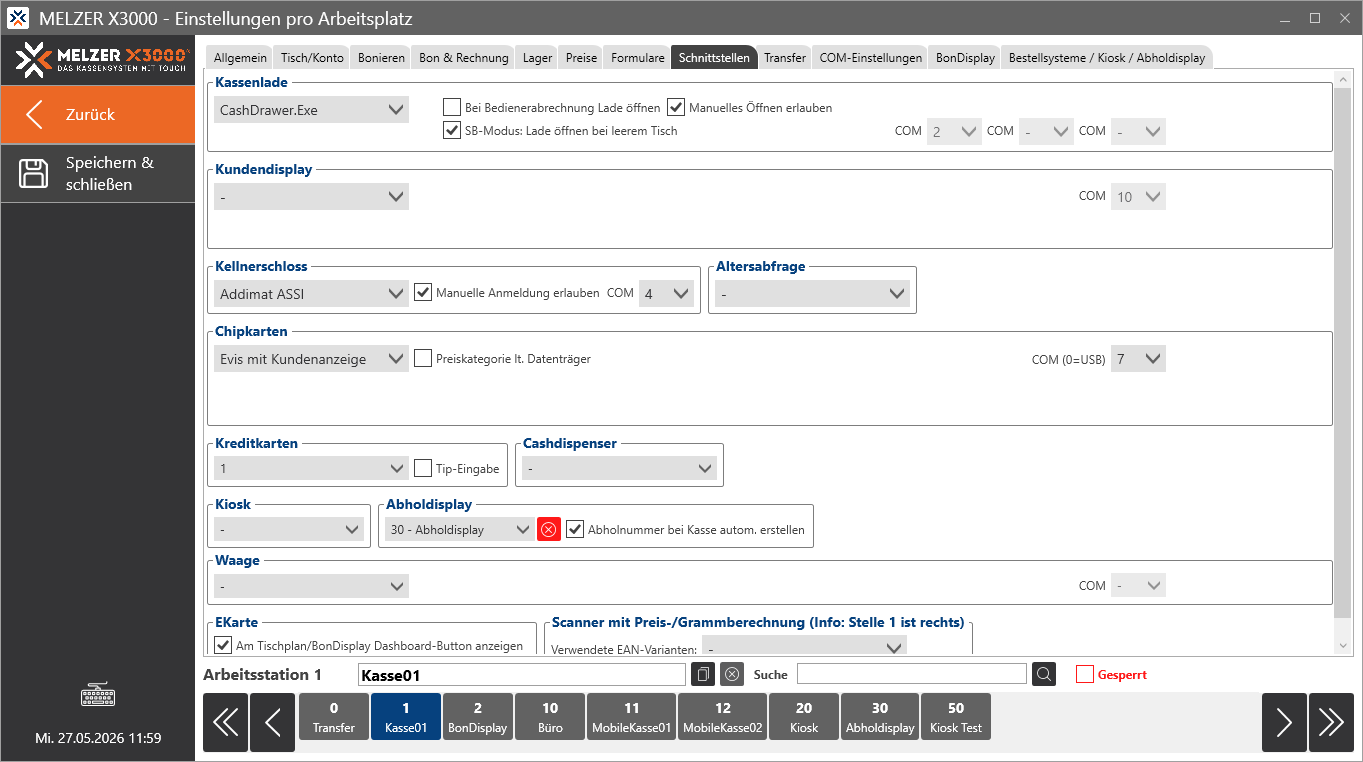Select workstation 30 Abholdisplay

880,717
